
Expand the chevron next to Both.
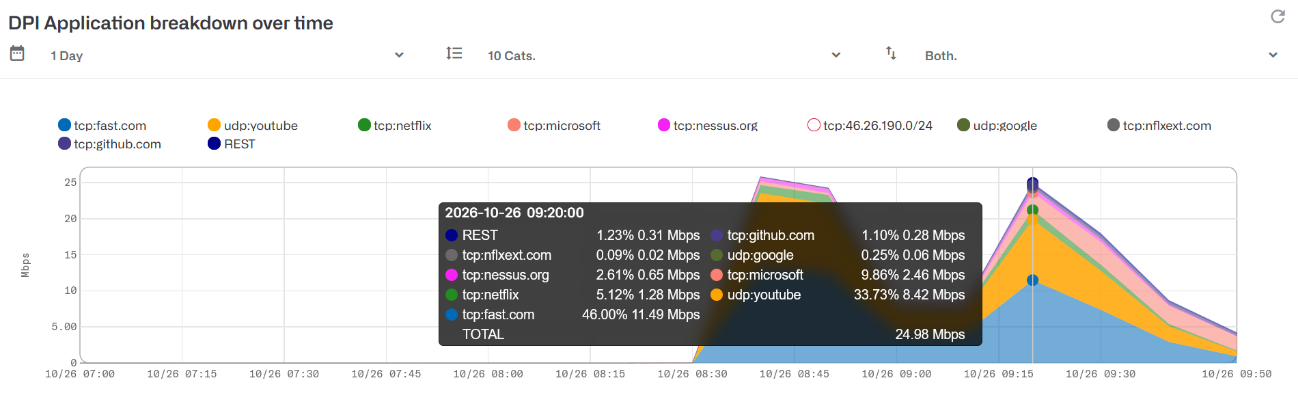(x=1273, y=55)
